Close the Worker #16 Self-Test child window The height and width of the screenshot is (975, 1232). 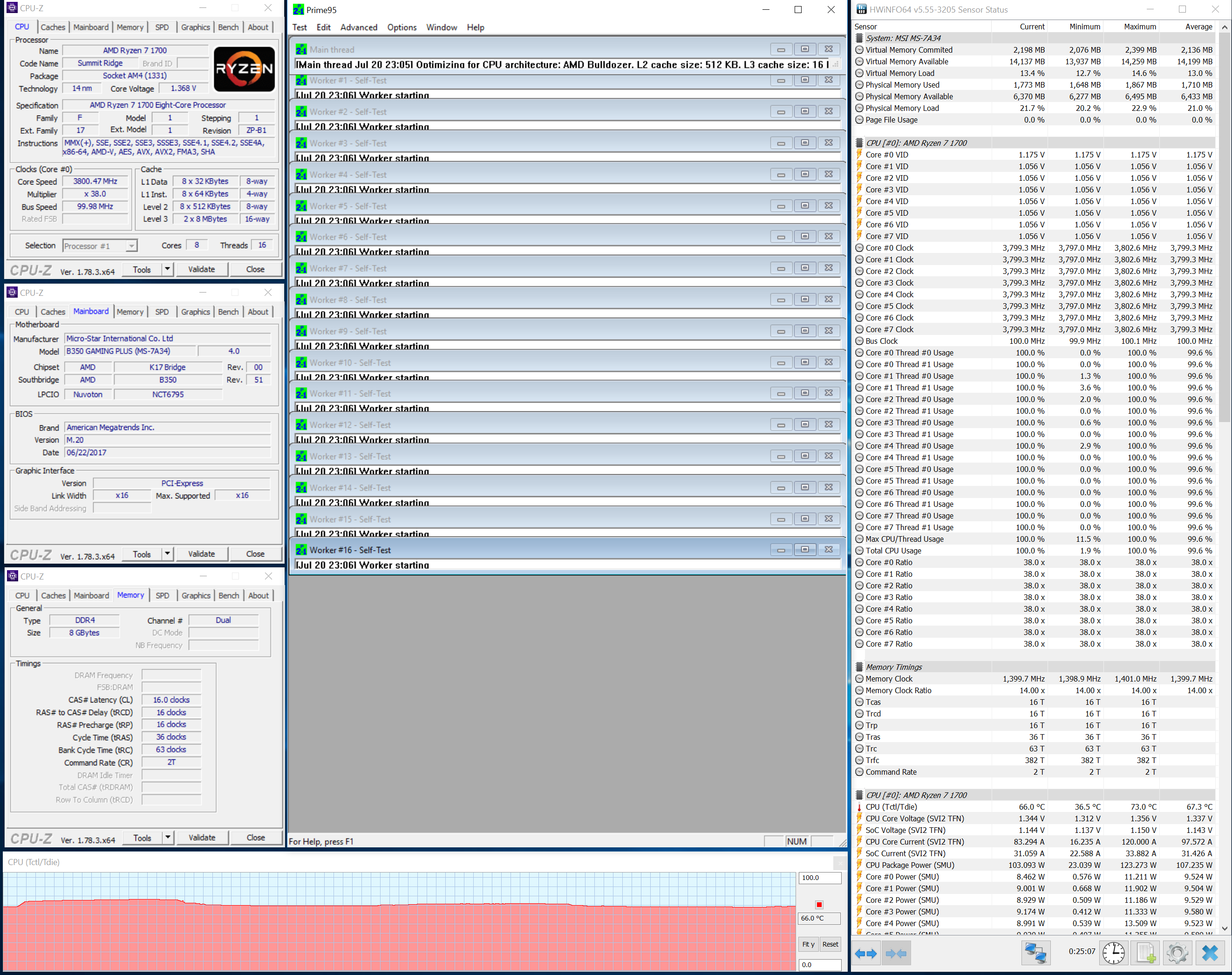(x=829, y=550)
